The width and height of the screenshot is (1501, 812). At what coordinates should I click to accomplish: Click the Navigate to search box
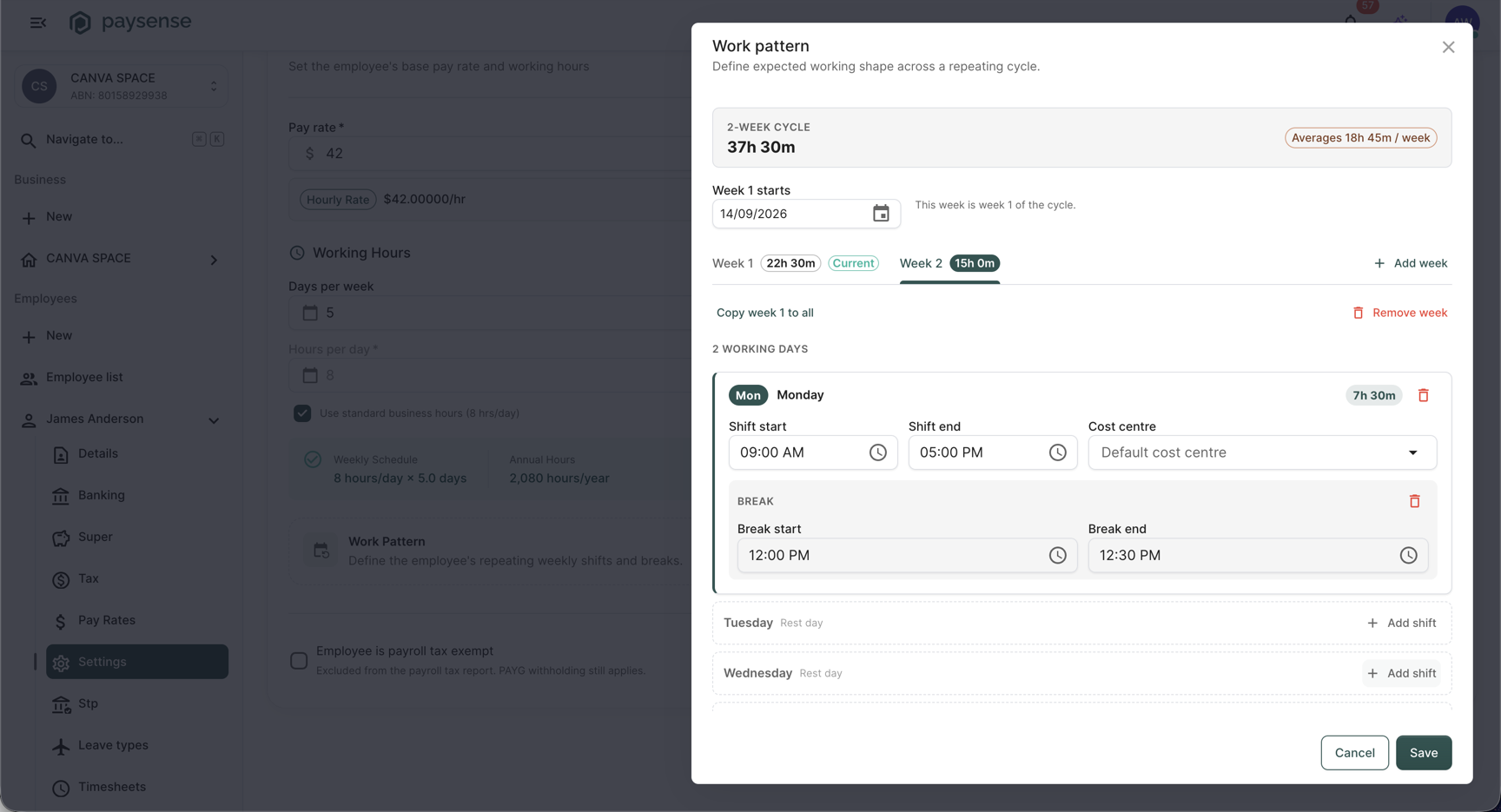tap(122, 139)
